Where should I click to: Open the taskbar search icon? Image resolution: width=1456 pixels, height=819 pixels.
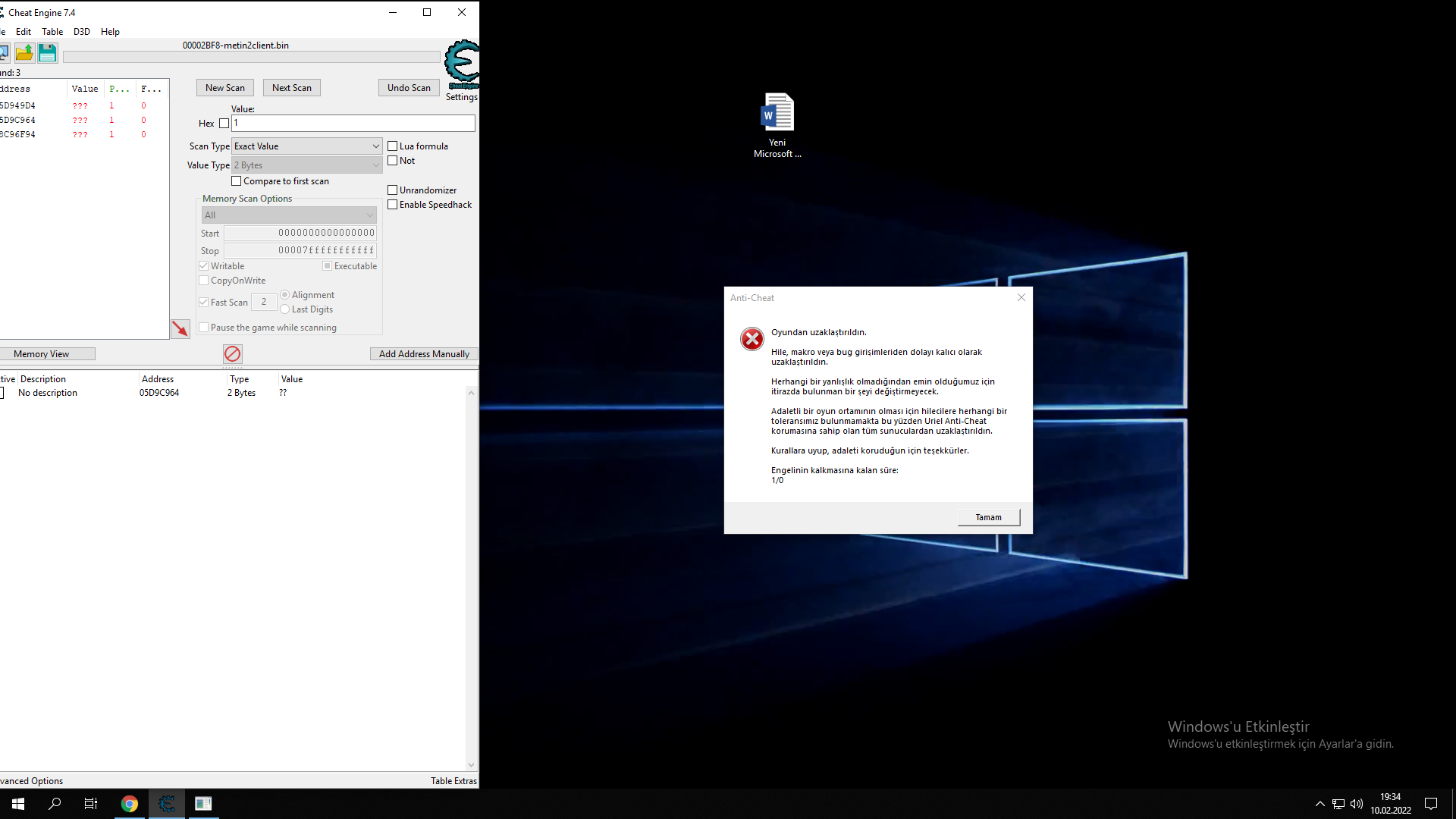coord(55,804)
